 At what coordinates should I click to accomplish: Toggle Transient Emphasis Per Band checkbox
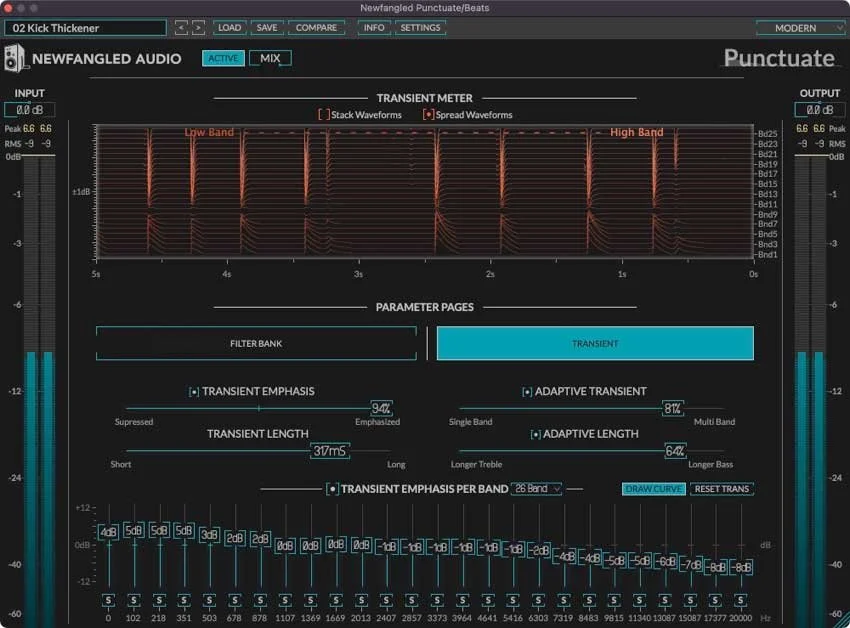332,489
